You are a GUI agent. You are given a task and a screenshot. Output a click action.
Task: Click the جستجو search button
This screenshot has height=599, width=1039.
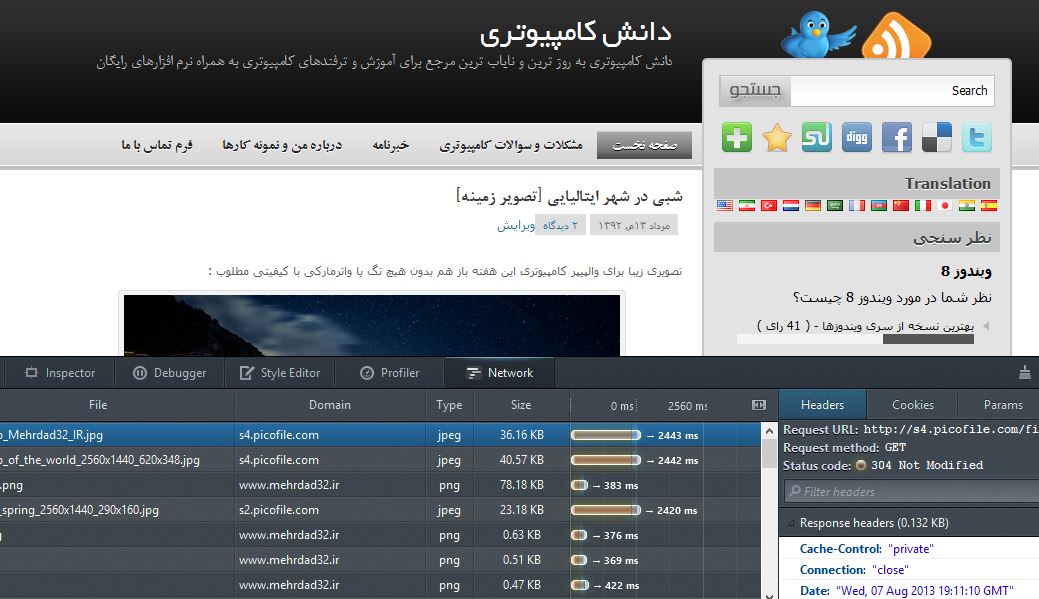(755, 91)
